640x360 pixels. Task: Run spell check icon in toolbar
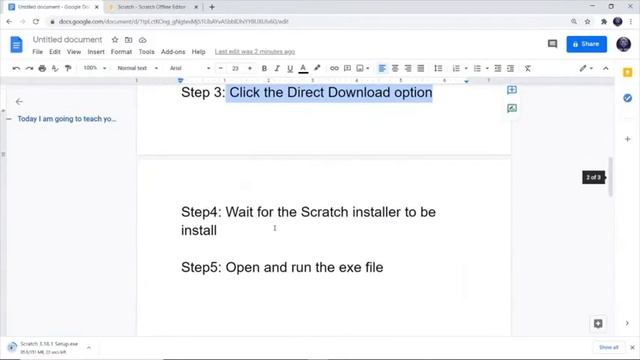click(x=55, y=69)
